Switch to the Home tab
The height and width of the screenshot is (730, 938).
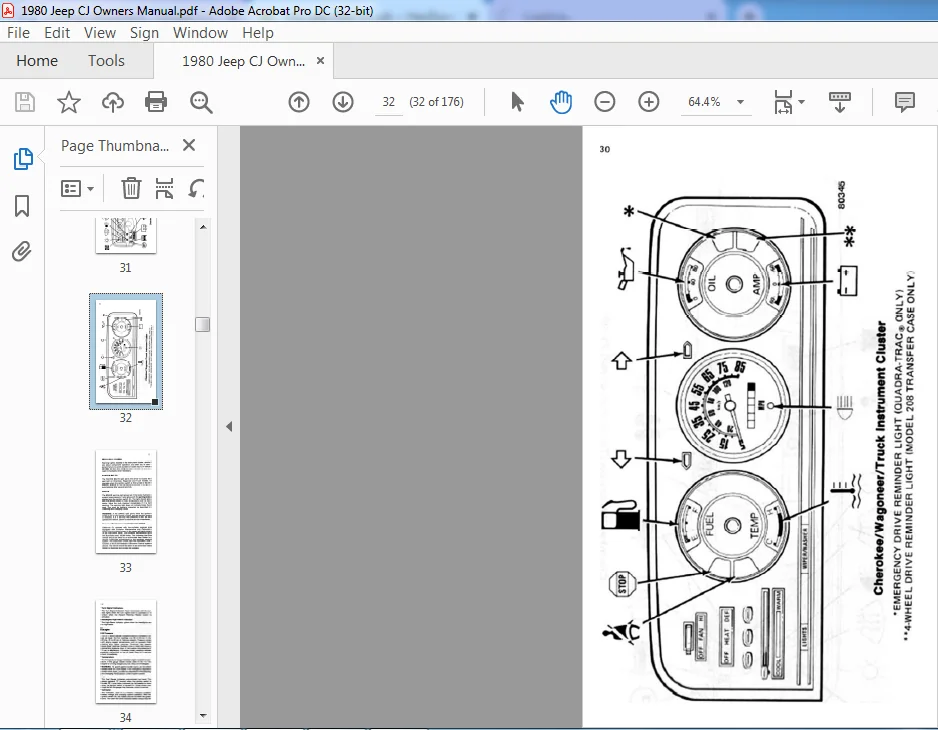37,60
